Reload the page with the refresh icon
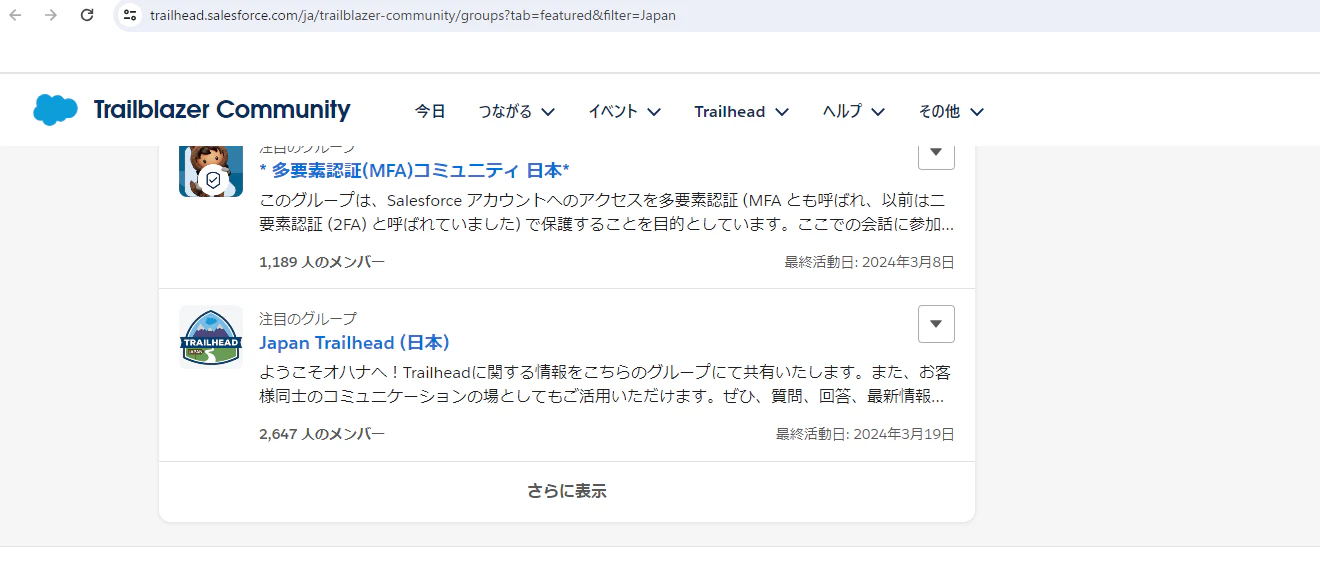 (87, 15)
